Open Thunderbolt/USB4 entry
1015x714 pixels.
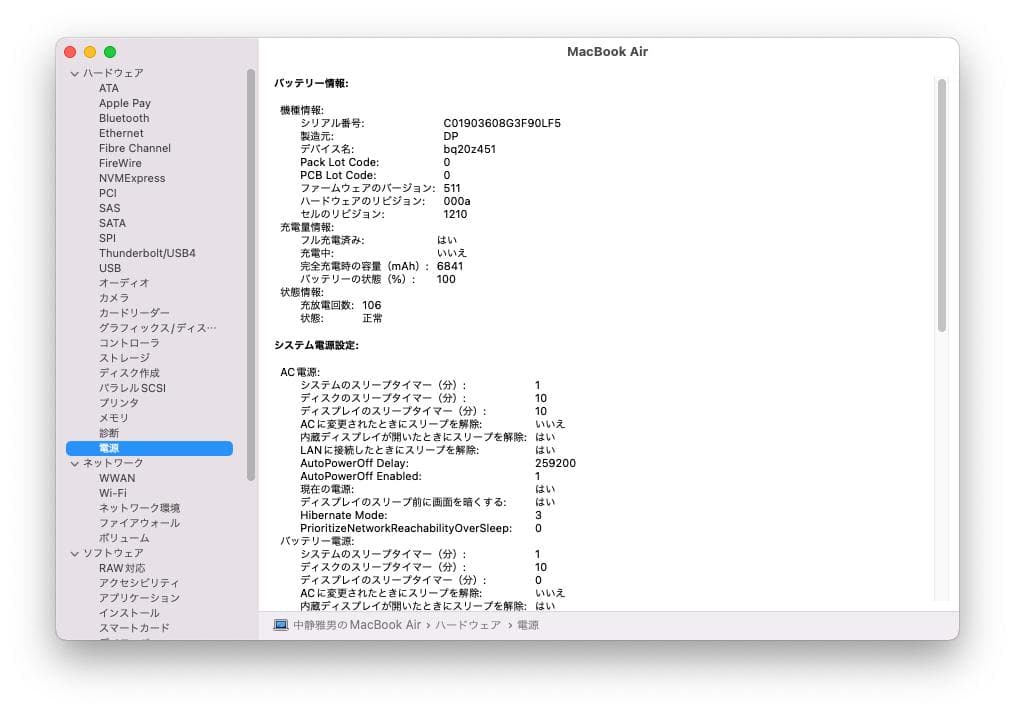[x=147, y=253]
